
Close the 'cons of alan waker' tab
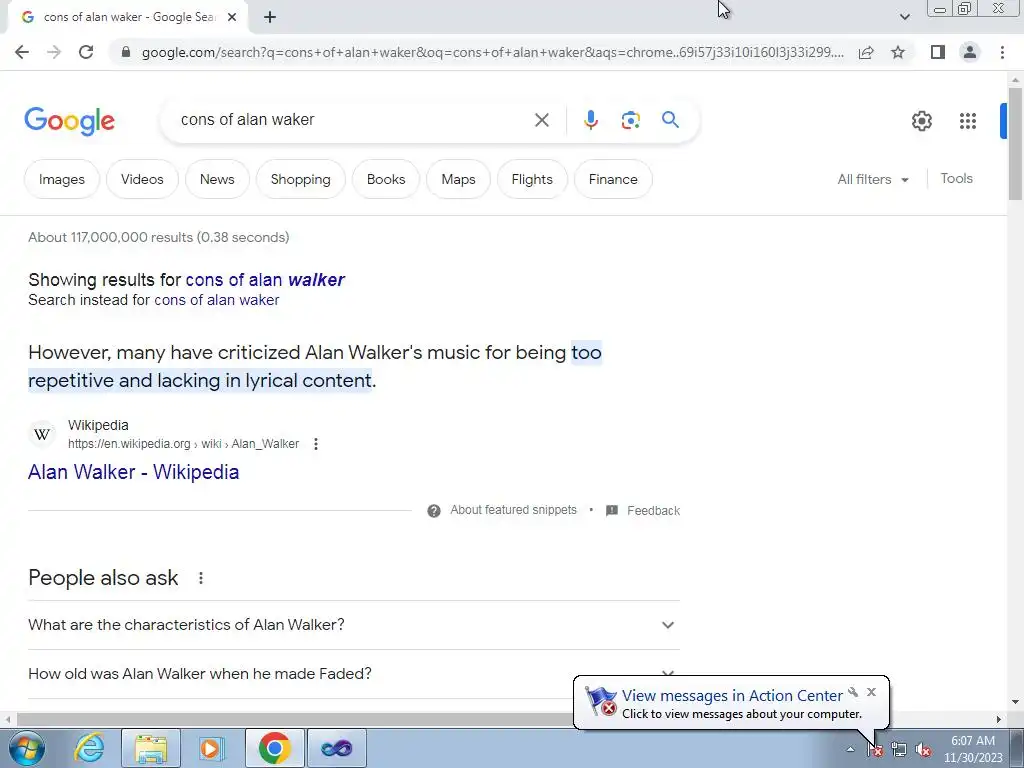tap(232, 17)
